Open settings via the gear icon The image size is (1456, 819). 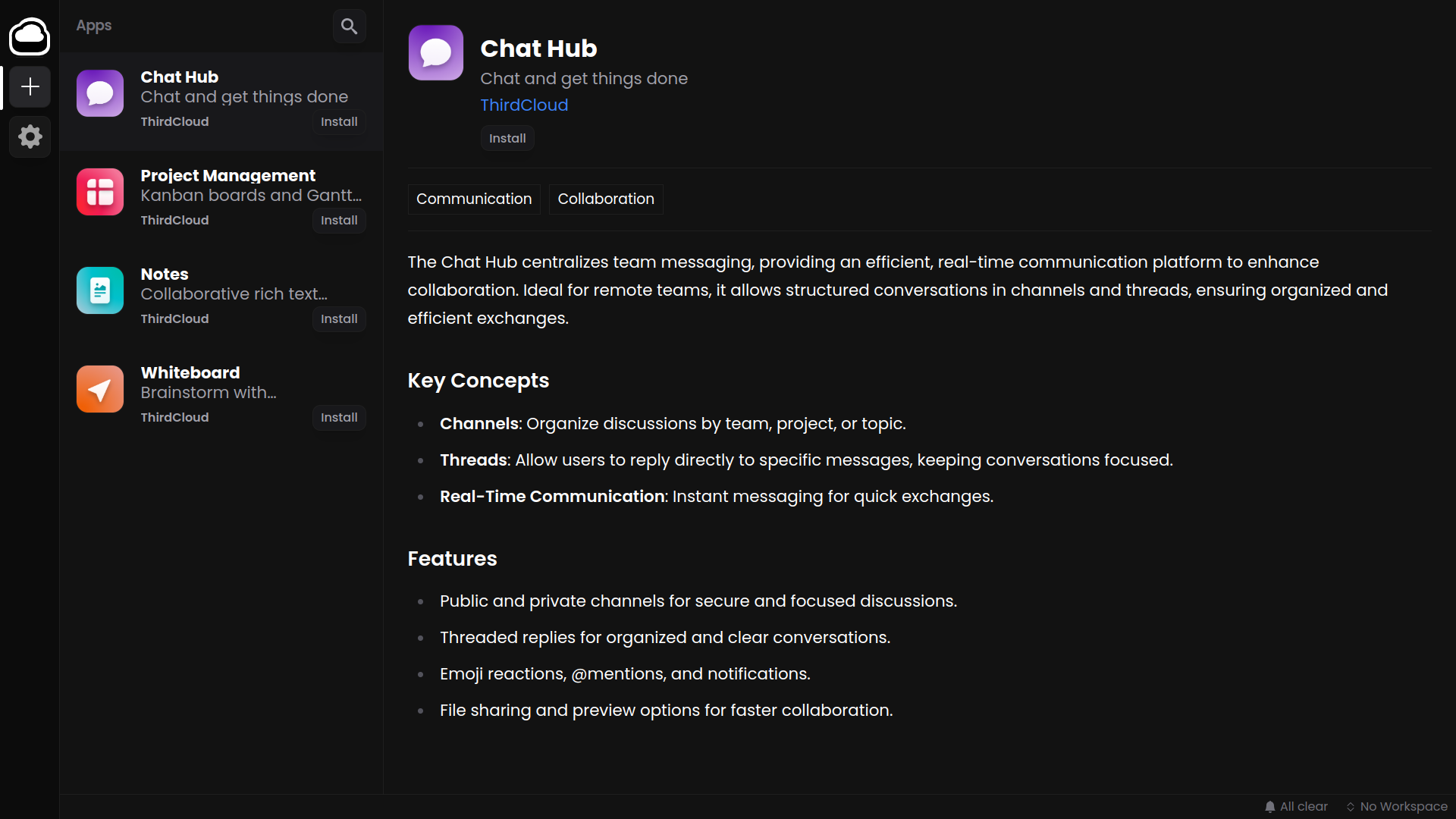tap(29, 136)
